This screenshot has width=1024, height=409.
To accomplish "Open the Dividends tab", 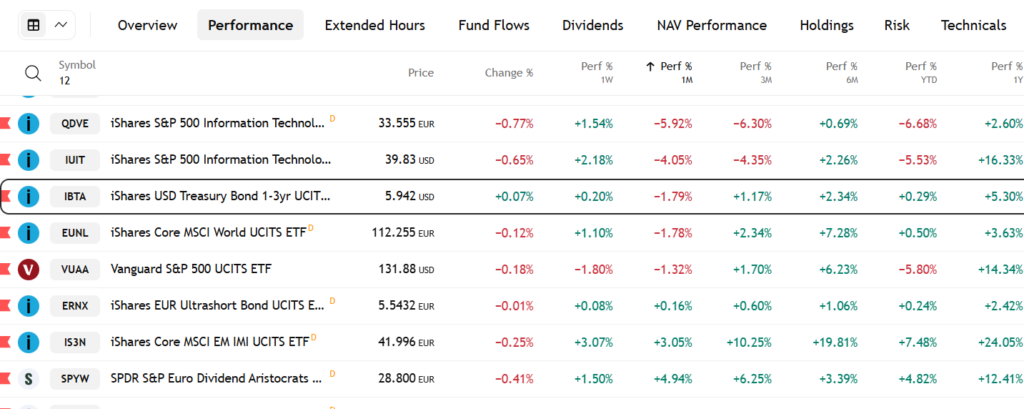I will [x=592, y=25].
